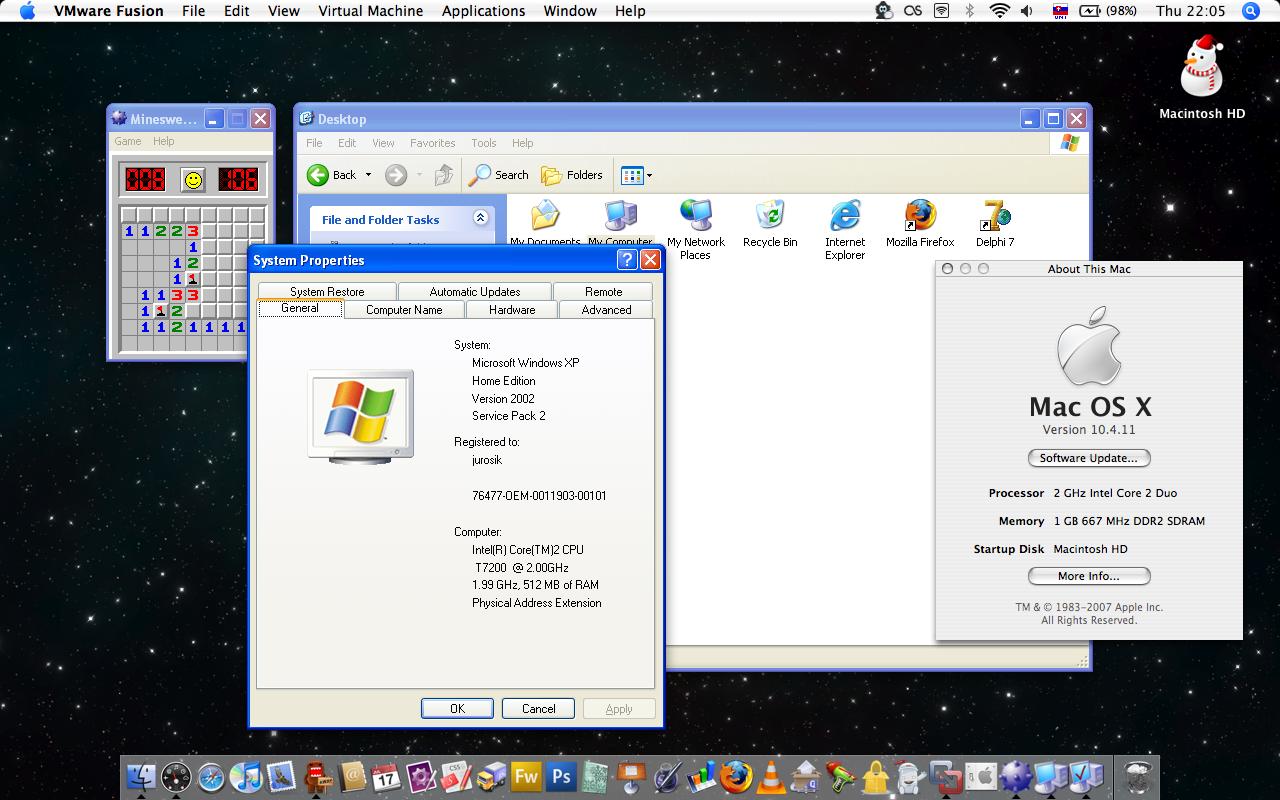Open Firefox in the Dock
1280x800 pixels.
[736, 777]
